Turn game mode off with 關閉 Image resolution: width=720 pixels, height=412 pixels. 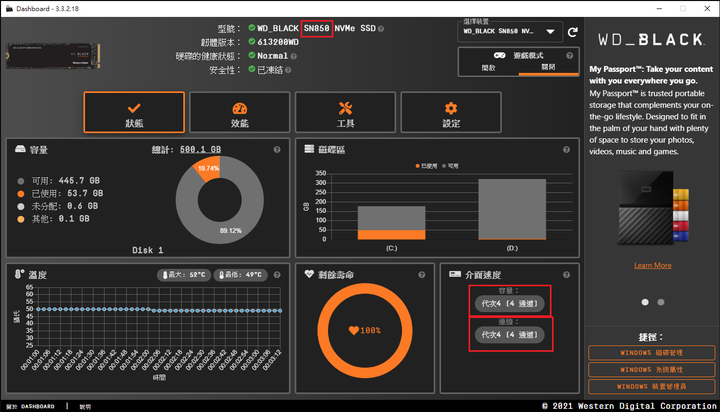click(548, 67)
